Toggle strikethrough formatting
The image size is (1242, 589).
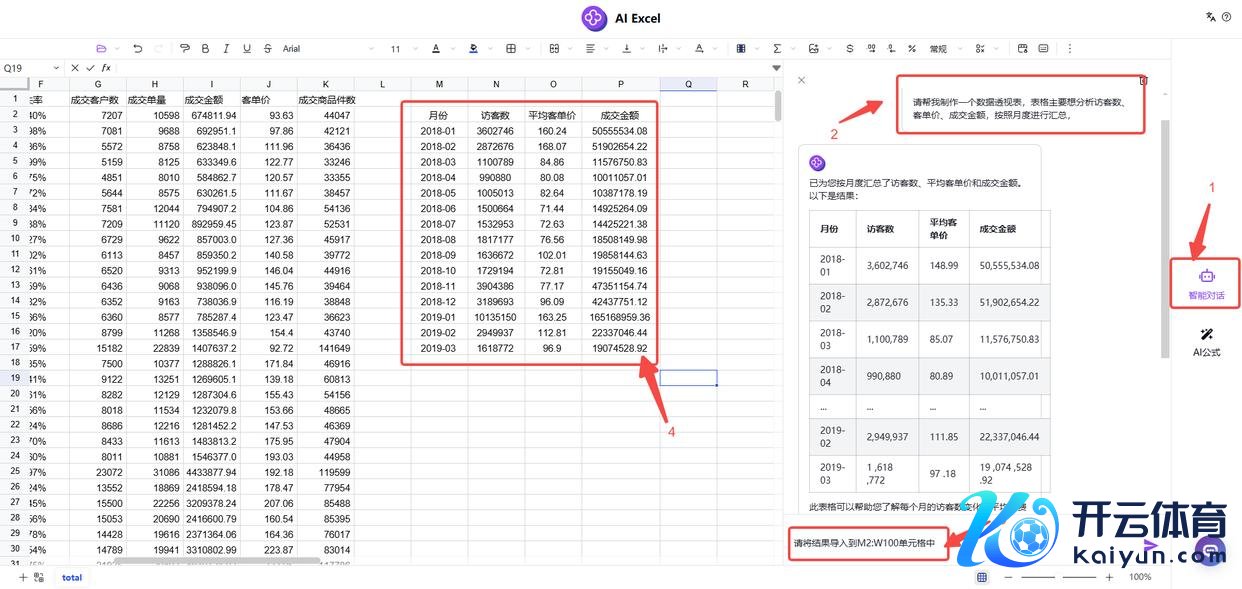(x=267, y=48)
